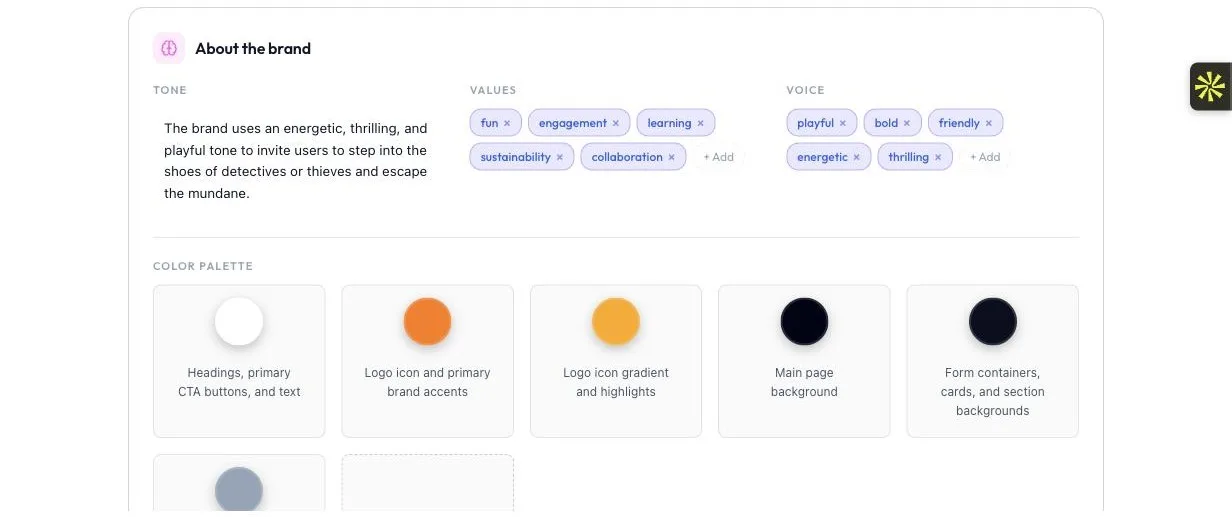Click the "engagement" tag label
Viewport: 1232px width, 517px height.
pyautogui.click(x=573, y=123)
